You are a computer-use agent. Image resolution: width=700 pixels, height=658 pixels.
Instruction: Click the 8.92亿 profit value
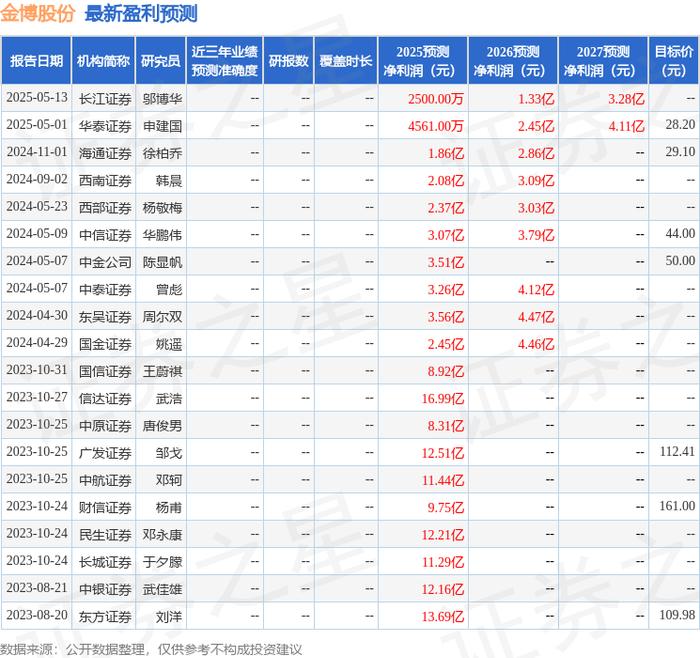(446, 371)
